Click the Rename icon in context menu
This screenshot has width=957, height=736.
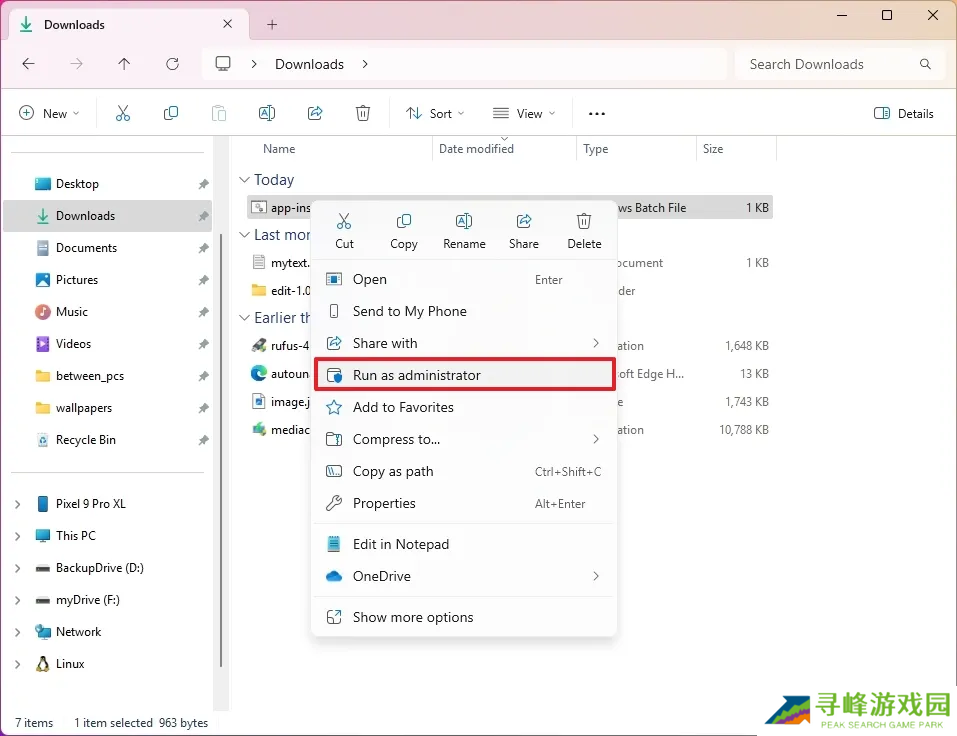click(464, 229)
